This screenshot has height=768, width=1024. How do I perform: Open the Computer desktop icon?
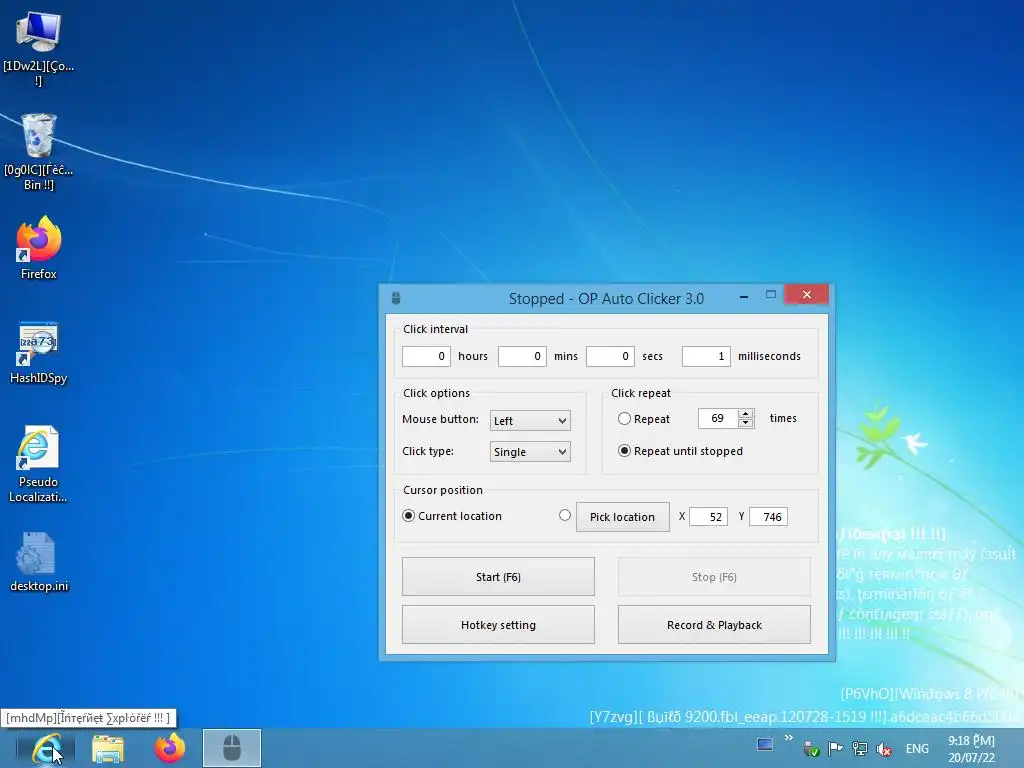point(39,49)
